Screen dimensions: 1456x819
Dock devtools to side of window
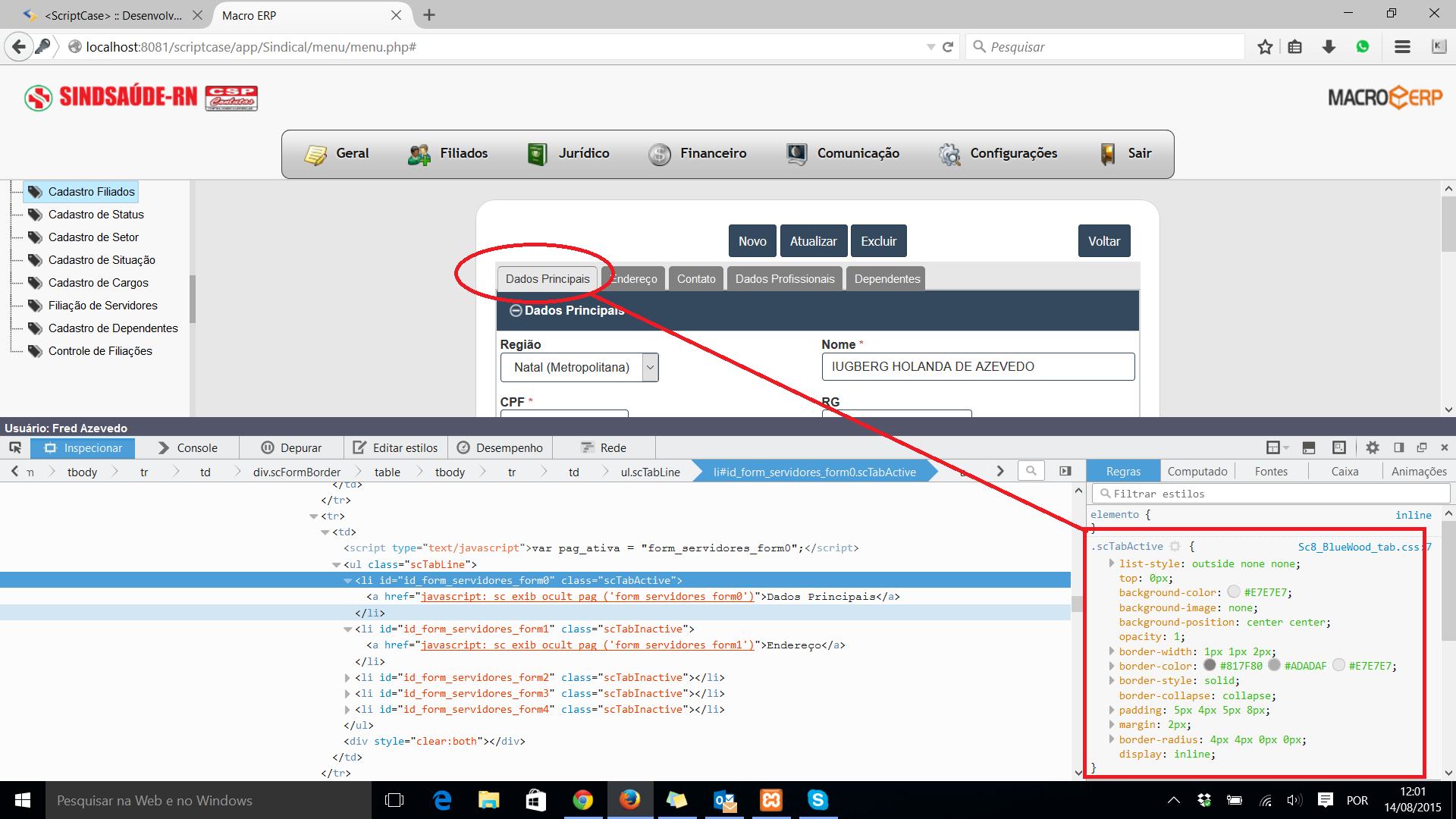(x=1399, y=447)
